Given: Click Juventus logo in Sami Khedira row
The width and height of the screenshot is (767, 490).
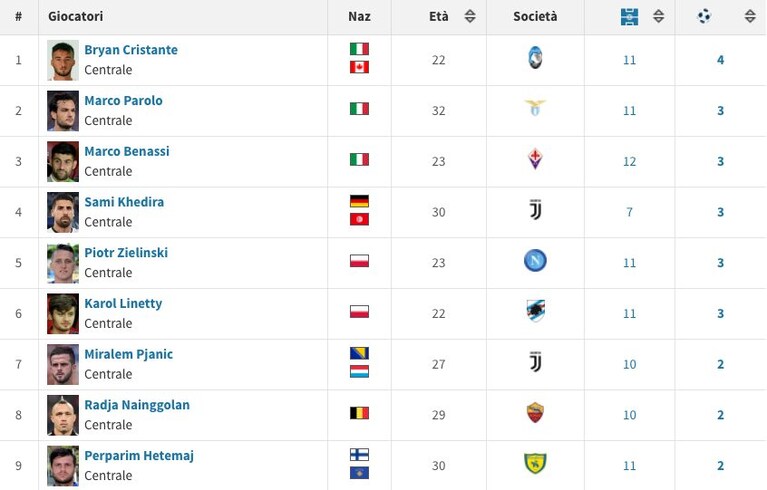Looking at the screenshot, I should (536, 210).
